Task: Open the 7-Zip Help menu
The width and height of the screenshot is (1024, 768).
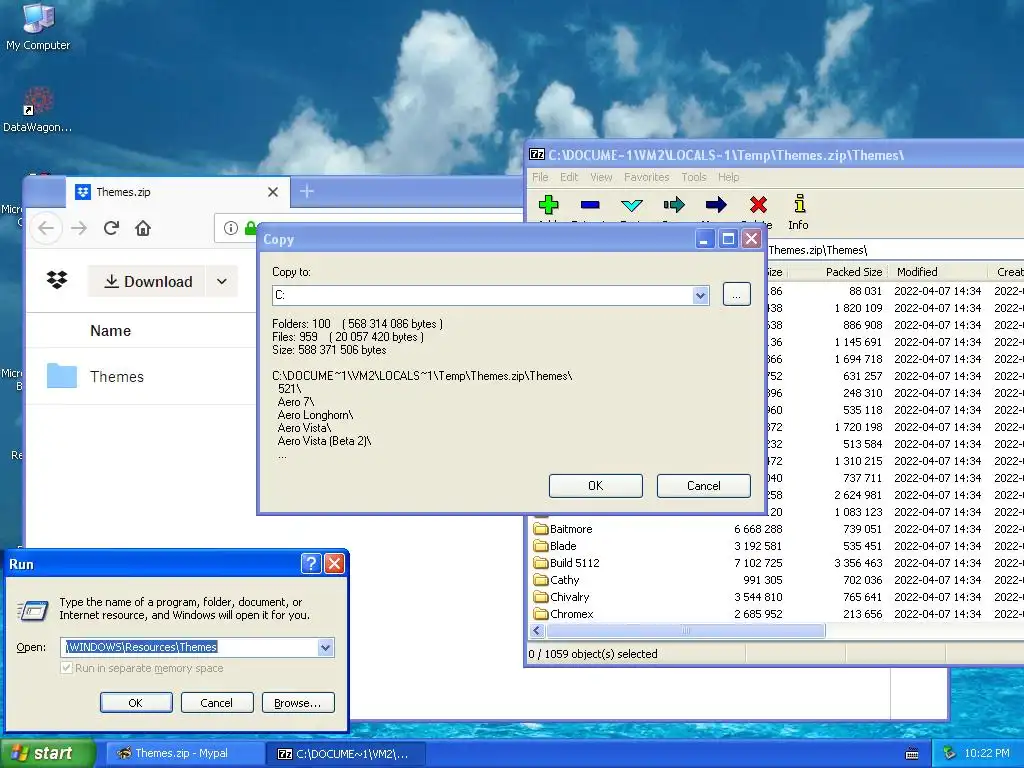Action: [728, 177]
